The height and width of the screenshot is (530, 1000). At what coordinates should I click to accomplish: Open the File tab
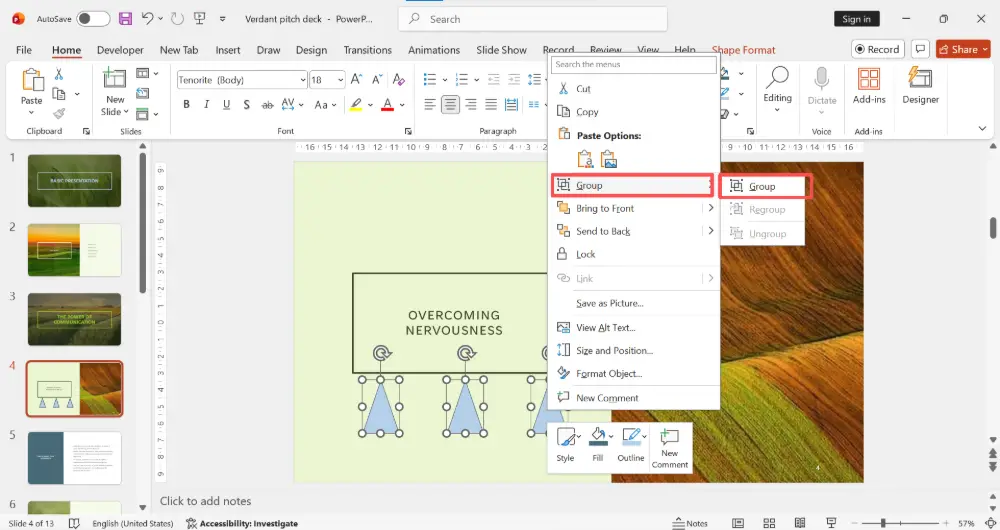[x=24, y=50]
